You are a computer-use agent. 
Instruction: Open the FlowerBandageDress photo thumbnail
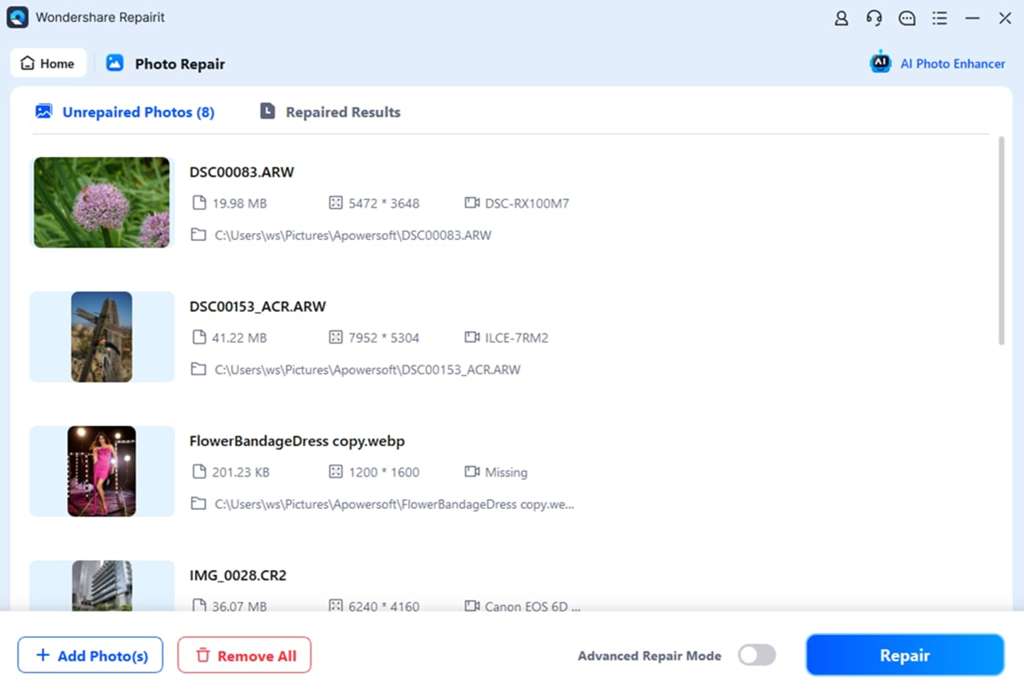(101, 471)
